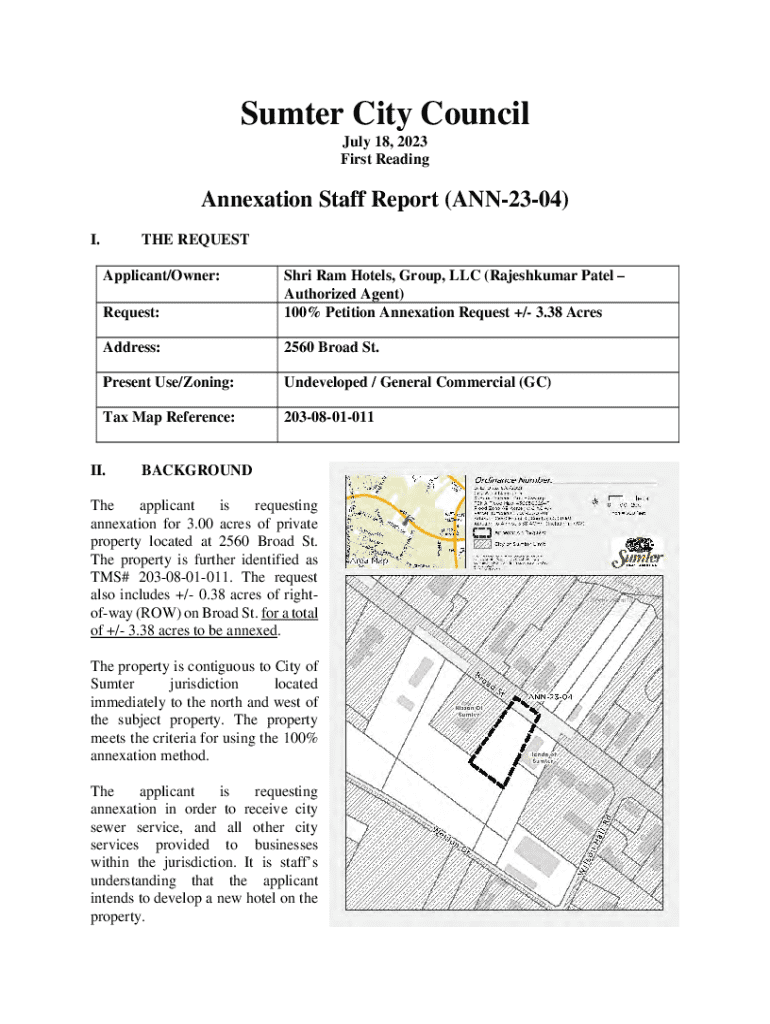Click the Sumter City Council title
Image resolution: width=770 pixels, height=1024 pixels.
(384, 115)
